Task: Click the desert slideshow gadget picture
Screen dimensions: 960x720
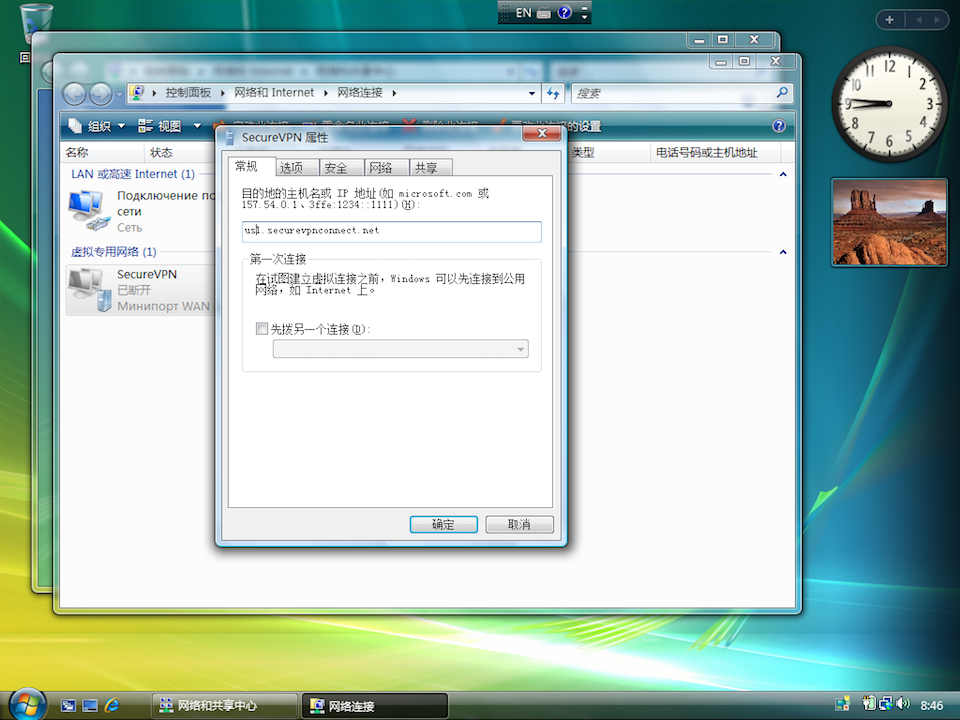Action: tap(889, 222)
